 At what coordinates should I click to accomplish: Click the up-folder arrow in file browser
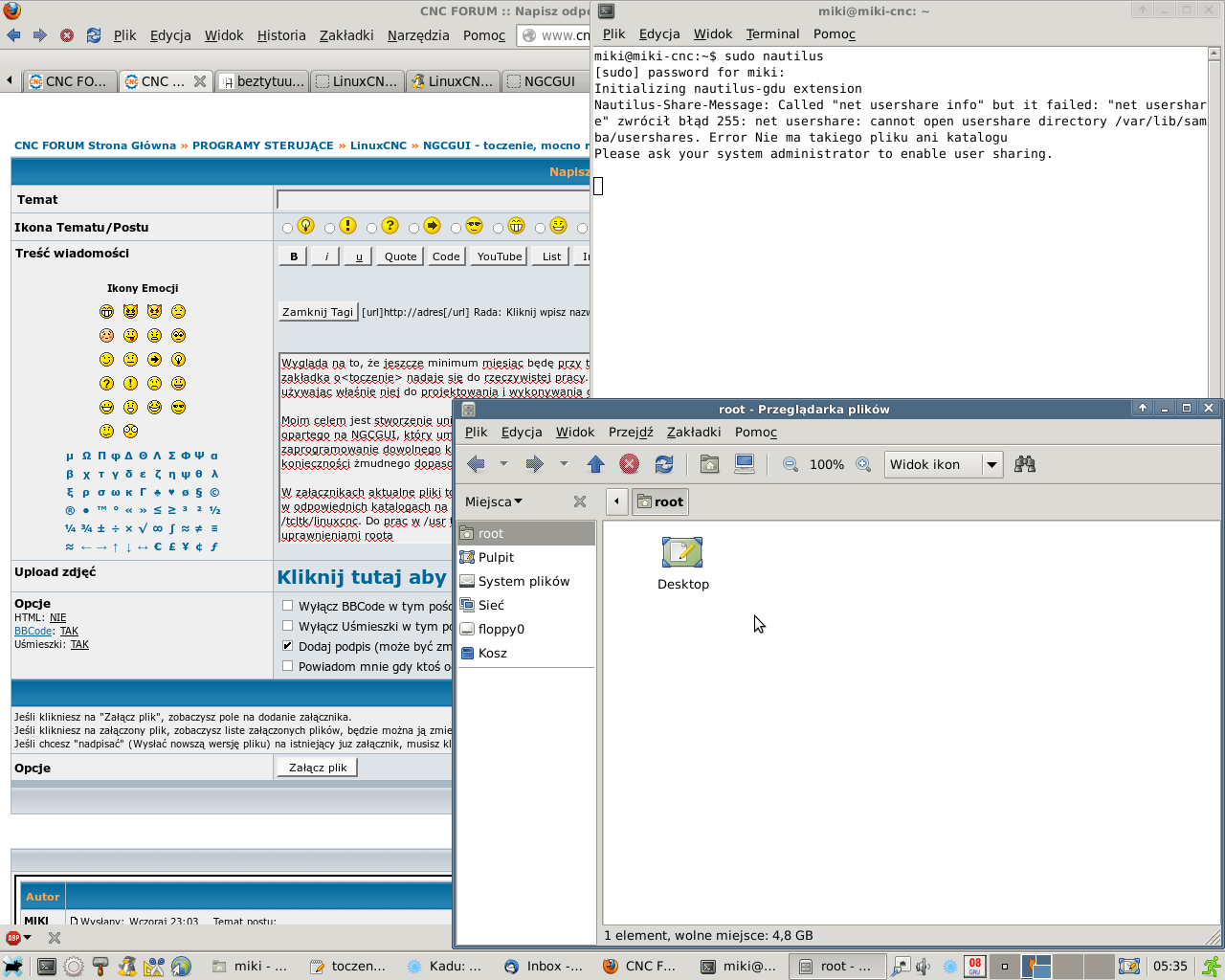click(x=595, y=464)
